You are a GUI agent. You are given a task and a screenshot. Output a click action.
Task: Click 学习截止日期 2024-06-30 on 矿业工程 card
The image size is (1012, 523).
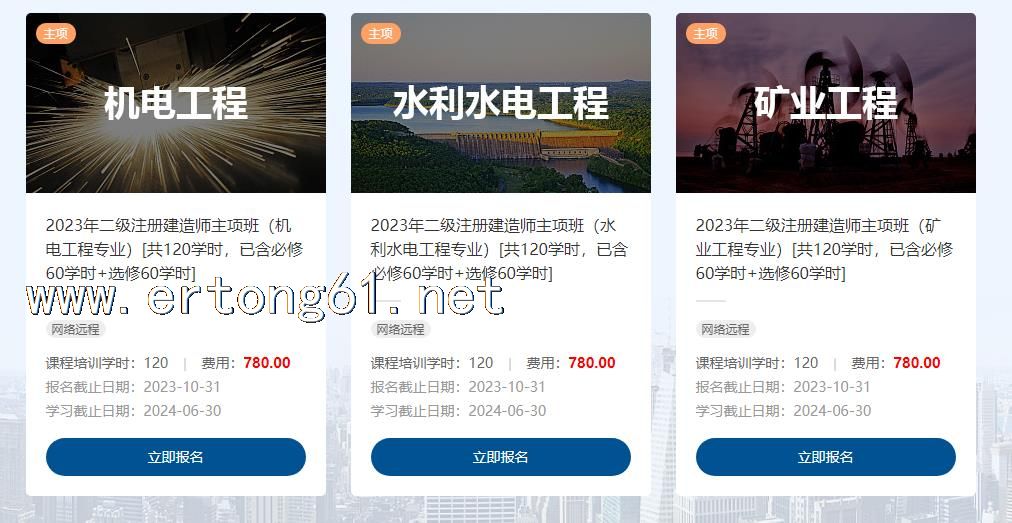[784, 411]
